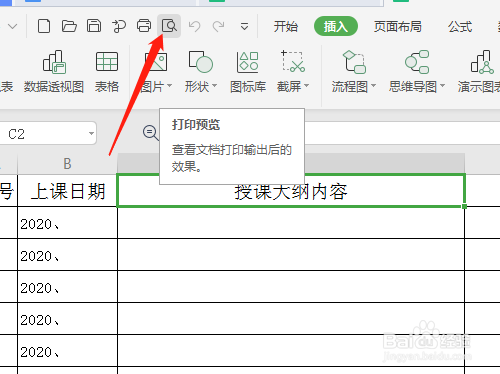Open the 开始 tab
Image resolution: width=500 pixels, height=374 pixels.
pos(286,26)
